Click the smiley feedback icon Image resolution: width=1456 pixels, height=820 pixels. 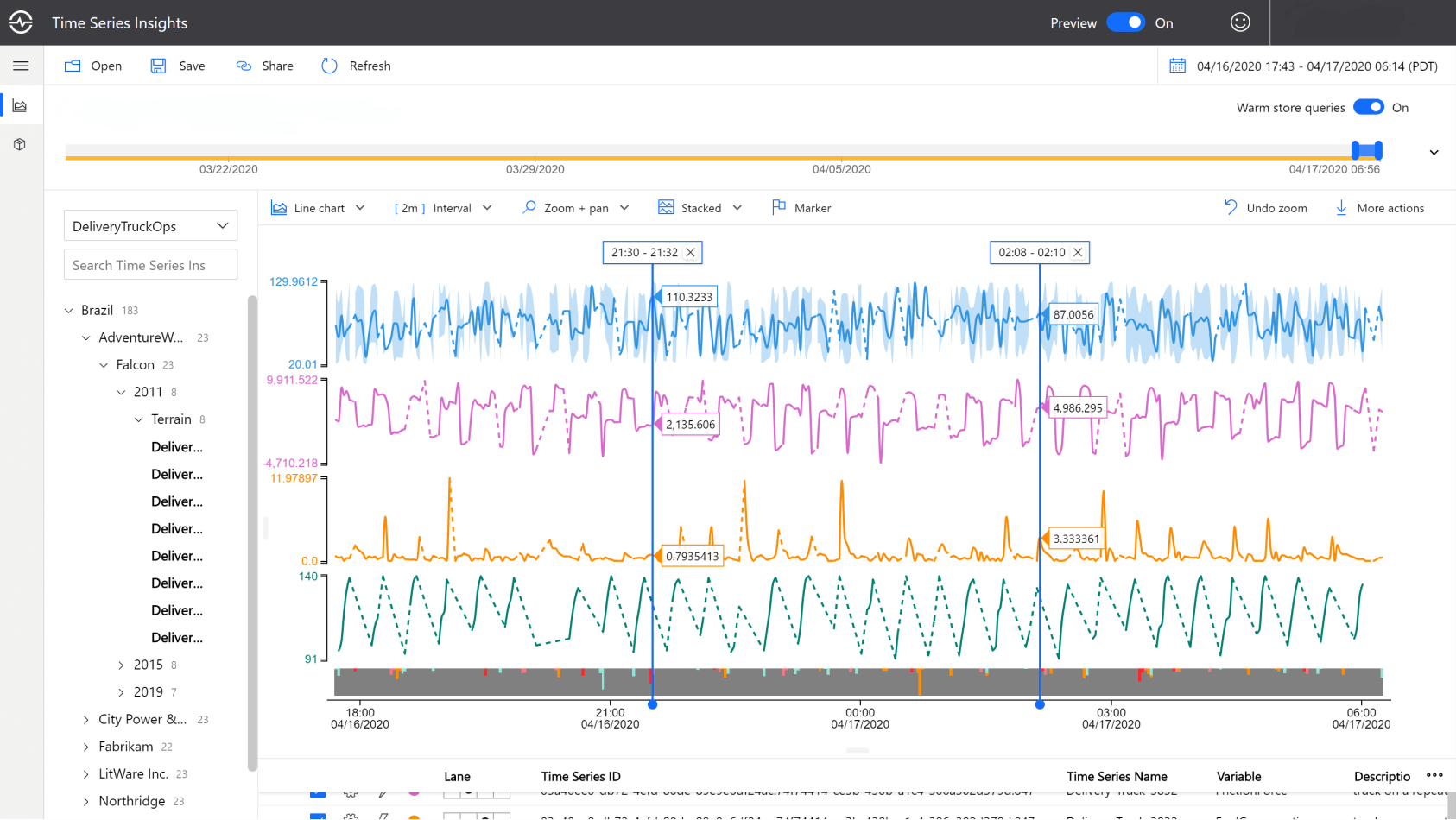1240,22
